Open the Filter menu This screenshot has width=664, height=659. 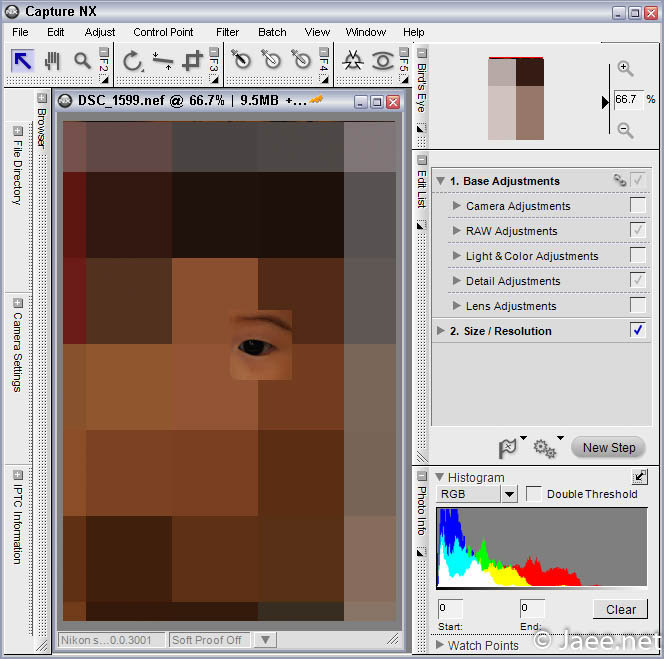tap(227, 32)
